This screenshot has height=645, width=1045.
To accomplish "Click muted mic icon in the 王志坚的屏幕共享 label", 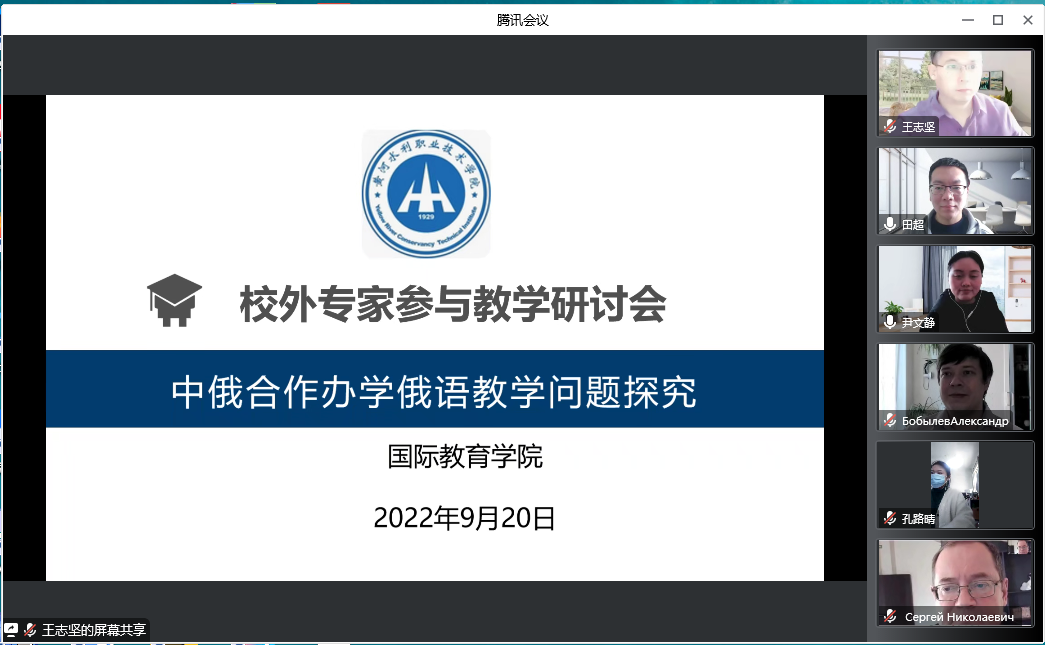I will (x=30, y=630).
